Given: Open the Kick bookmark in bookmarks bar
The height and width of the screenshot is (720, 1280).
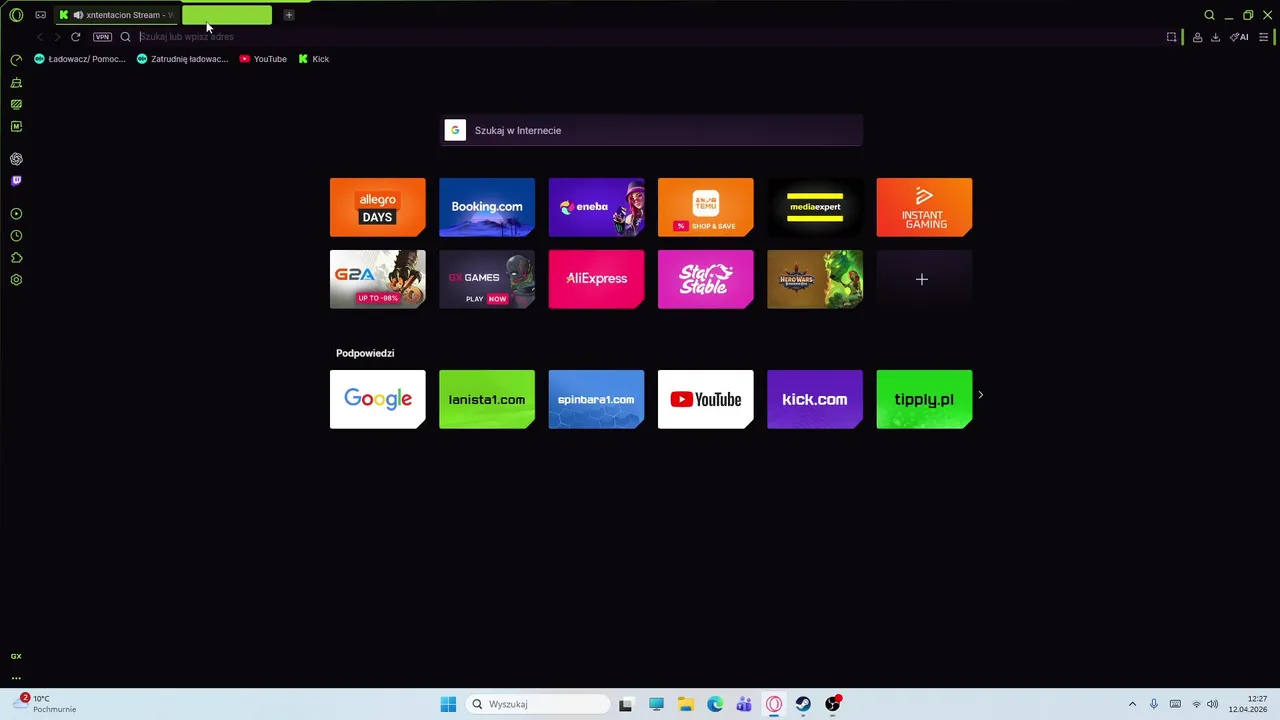Looking at the screenshot, I should [313, 59].
